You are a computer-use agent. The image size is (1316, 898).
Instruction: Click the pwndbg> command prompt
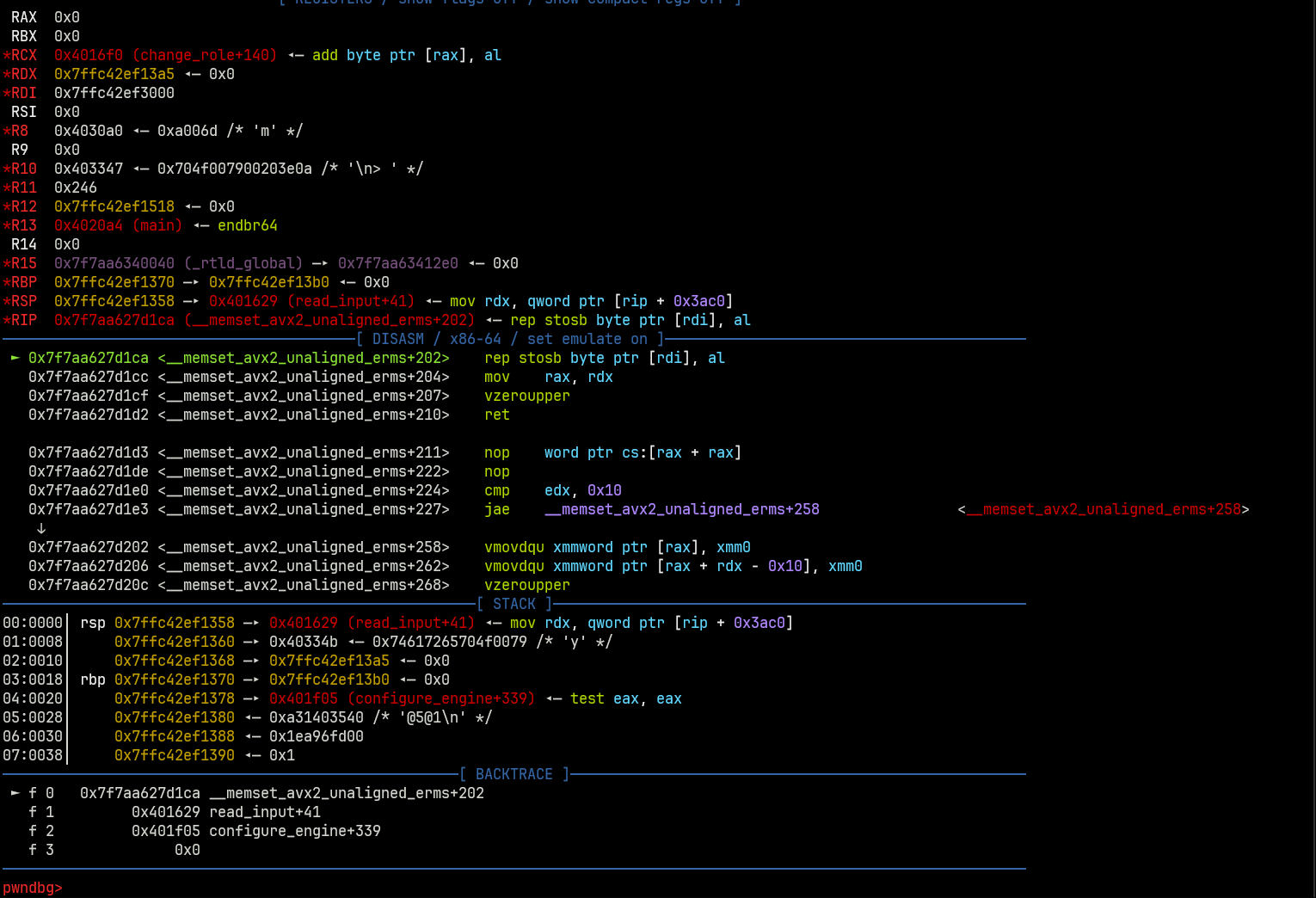pyautogui.click(x=33, y=888)
